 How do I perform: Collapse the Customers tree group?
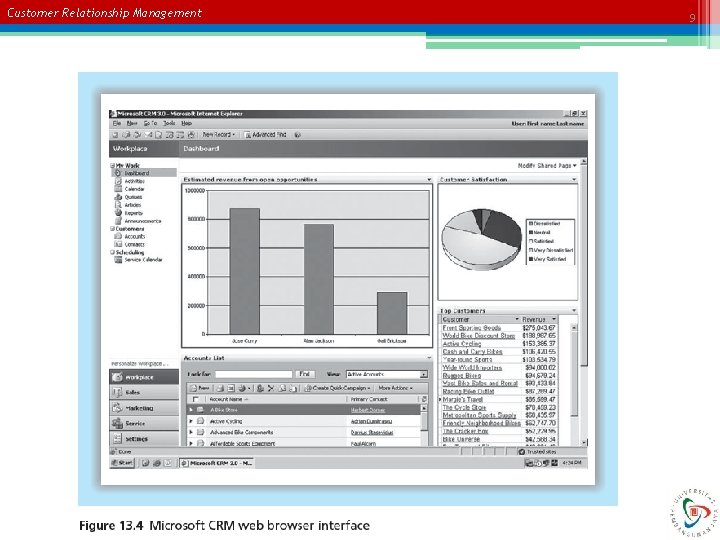click(112, 228)
